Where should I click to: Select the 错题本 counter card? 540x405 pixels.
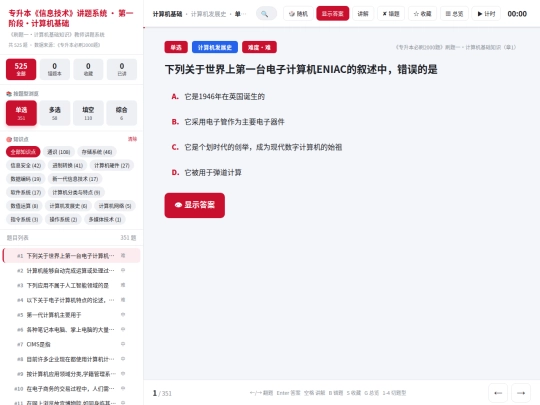tap(55, 69)
